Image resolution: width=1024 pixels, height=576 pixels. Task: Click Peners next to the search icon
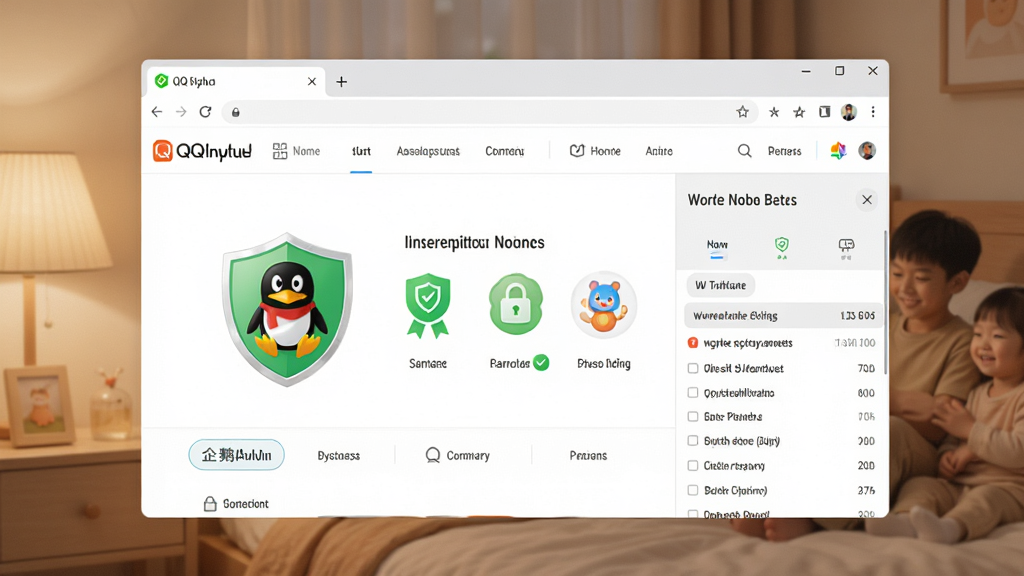[x=784, y=151]
